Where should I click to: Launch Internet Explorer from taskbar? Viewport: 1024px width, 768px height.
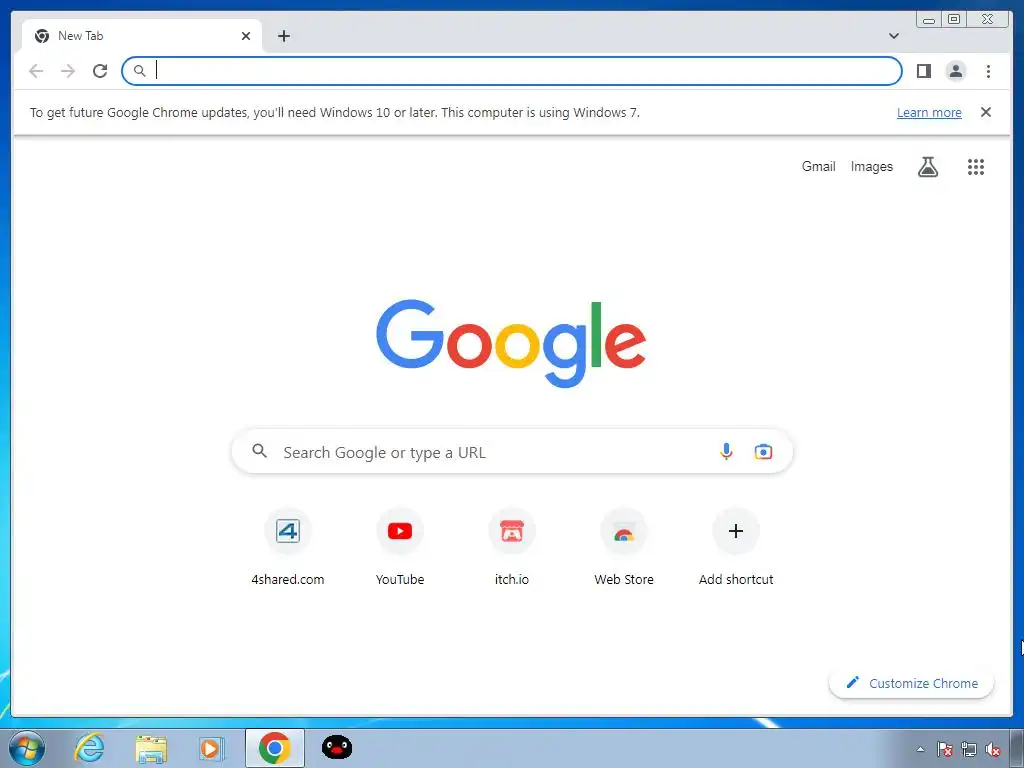tap(89, 748)
